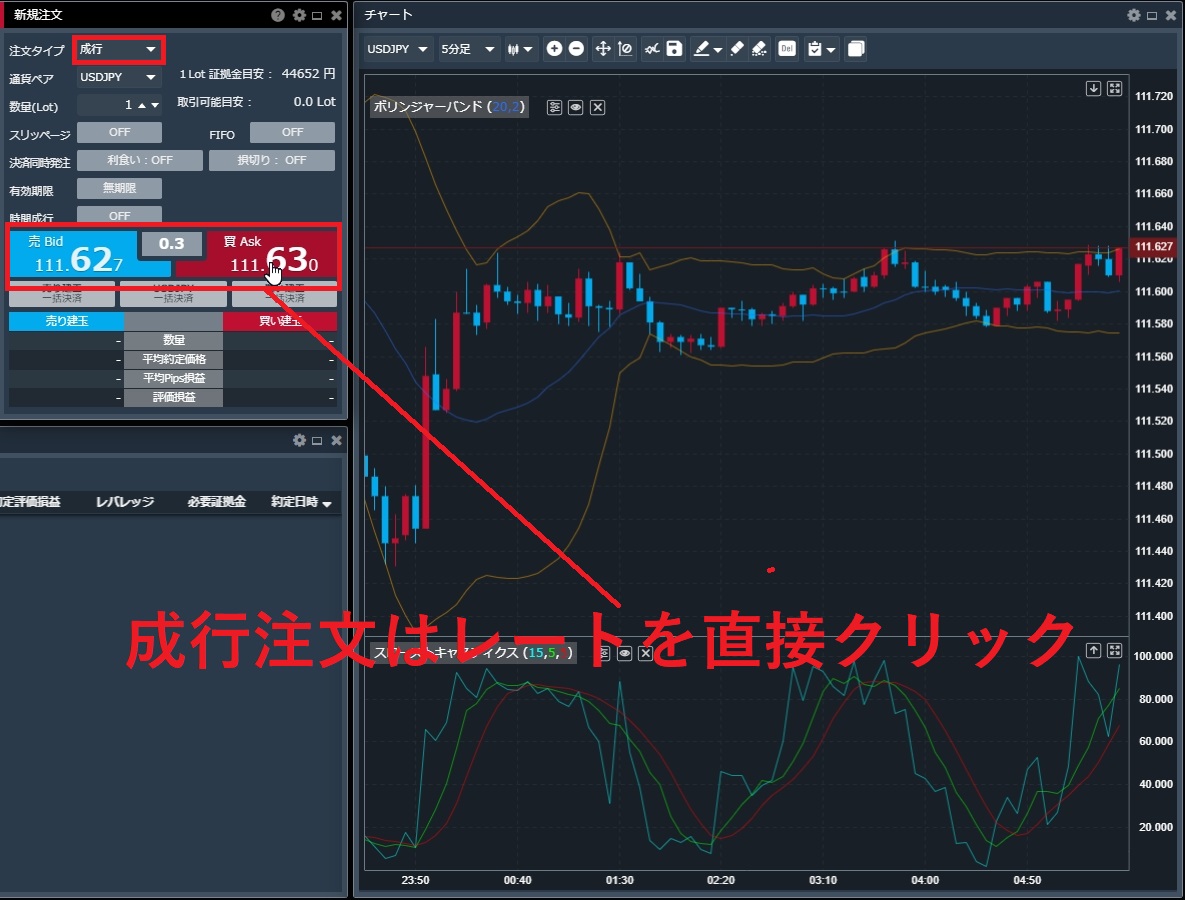Click the 無期限 expiration button
The image size is (1185, 900).
[x=119, y=188]
